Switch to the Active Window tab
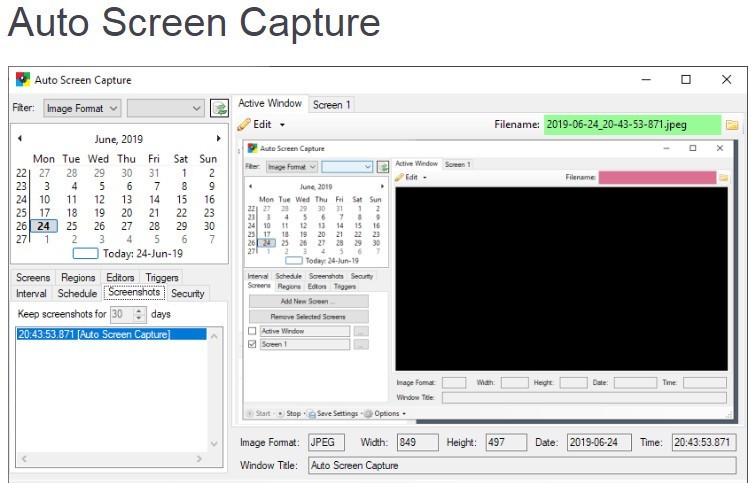Image resolution: width=755 pixels, height=483 pixels. point(270,104)
